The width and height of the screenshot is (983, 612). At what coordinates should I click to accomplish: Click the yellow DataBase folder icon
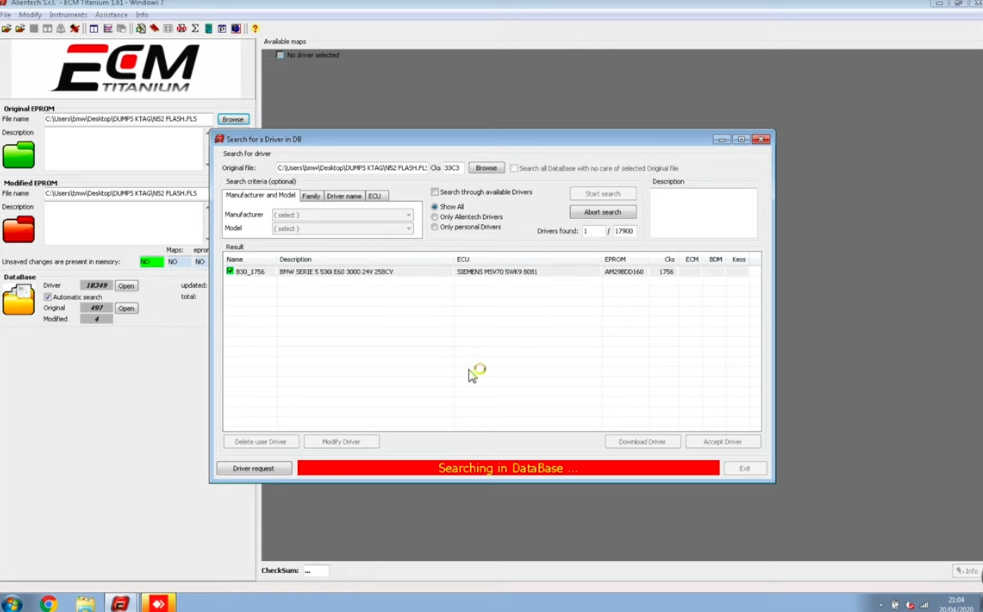click(18, 299)
